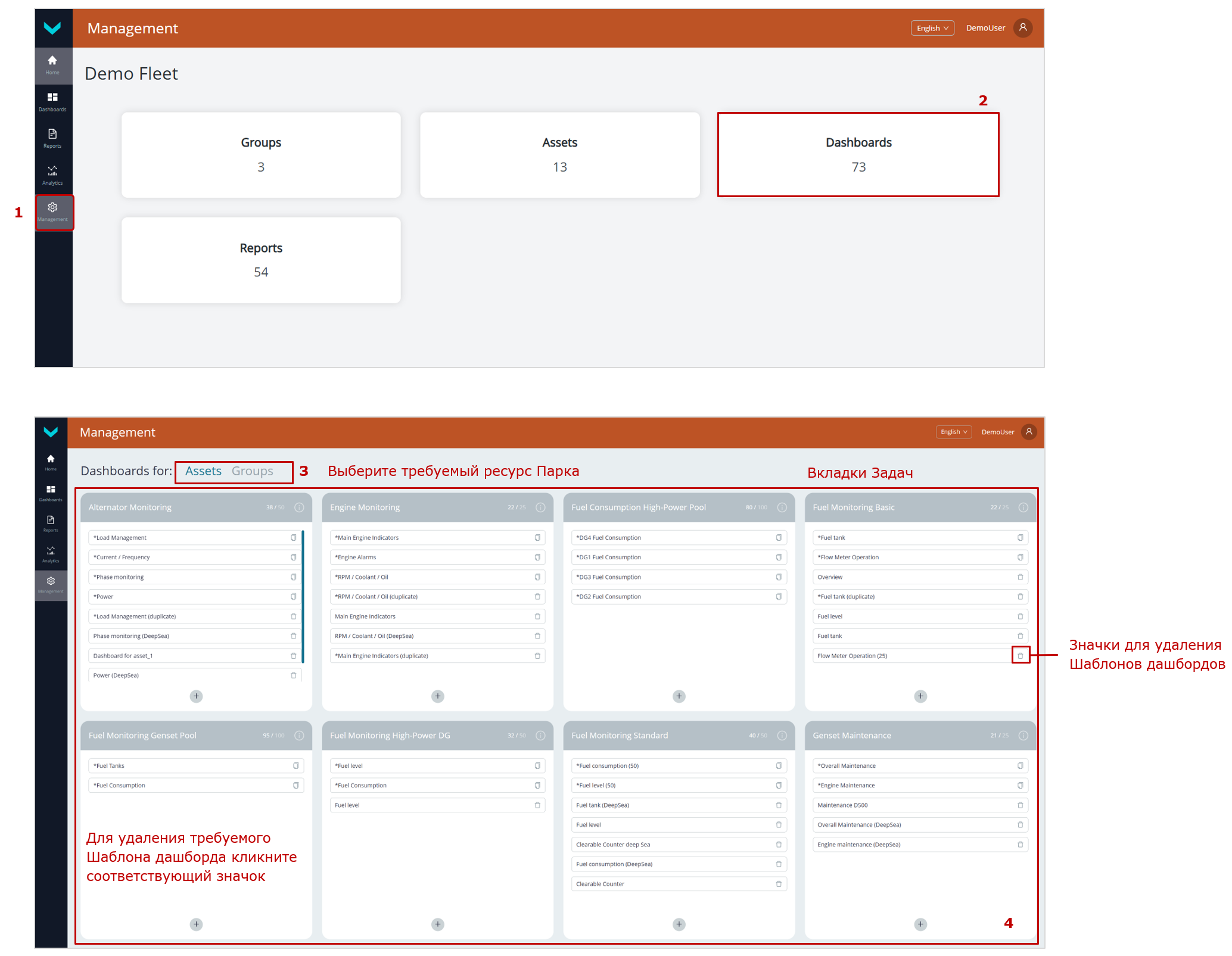Open info icon on Alternator Monitoring card
The image size is (1232, 956).
(299, 507)
